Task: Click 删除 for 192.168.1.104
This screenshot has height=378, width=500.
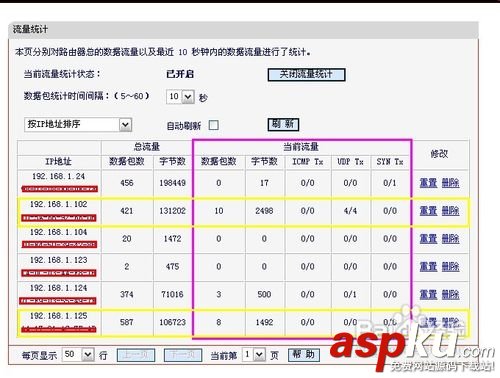Action: click(x=450, y=239)
